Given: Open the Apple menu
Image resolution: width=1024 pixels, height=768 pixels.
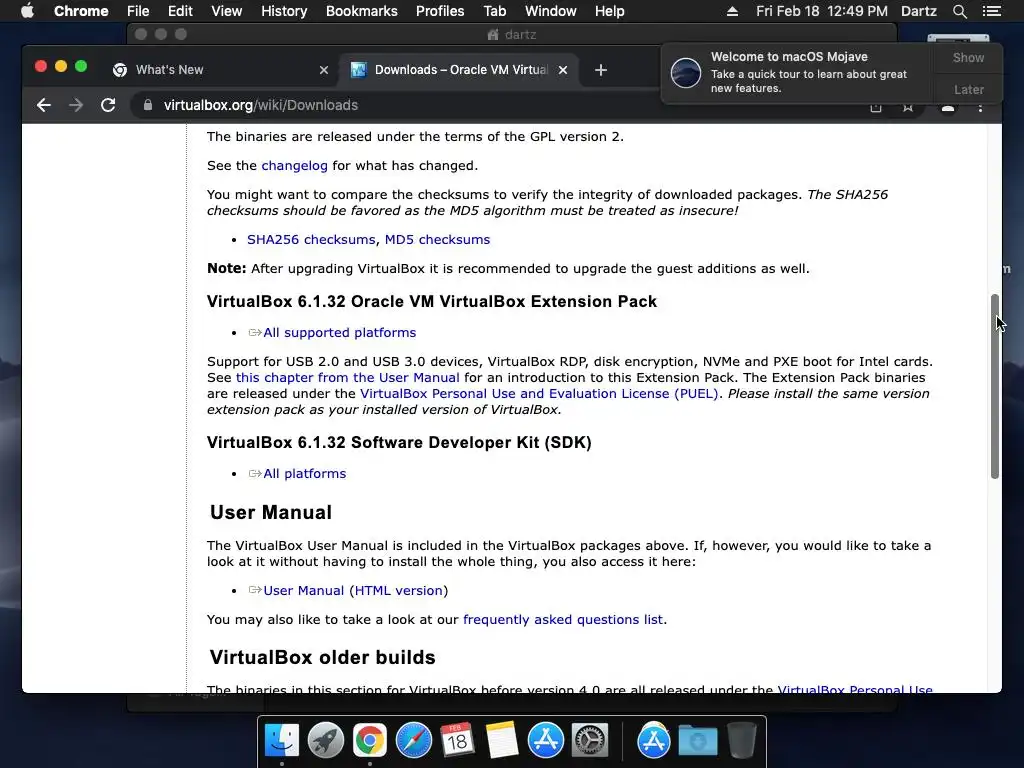Looking at the screenshot, I should pos(27,11).
